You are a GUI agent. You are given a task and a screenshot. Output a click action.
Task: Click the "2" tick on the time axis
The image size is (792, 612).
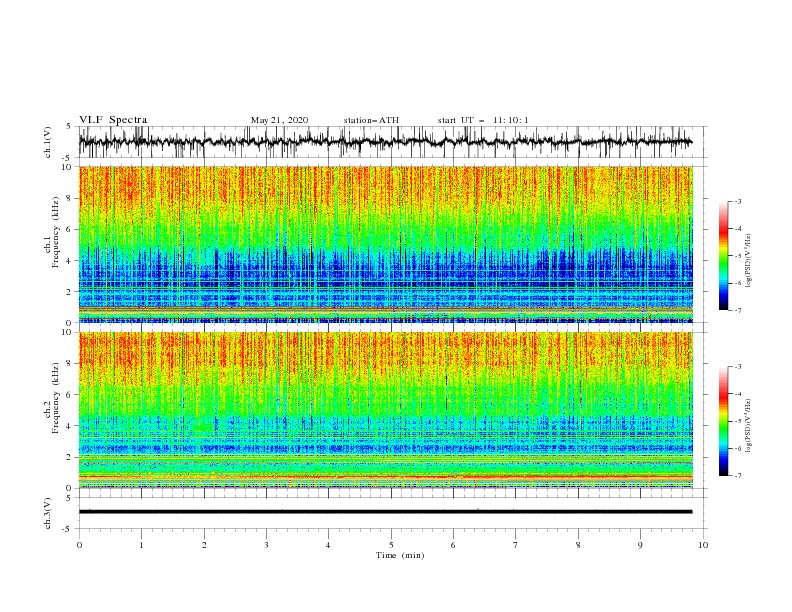(204, 545)
